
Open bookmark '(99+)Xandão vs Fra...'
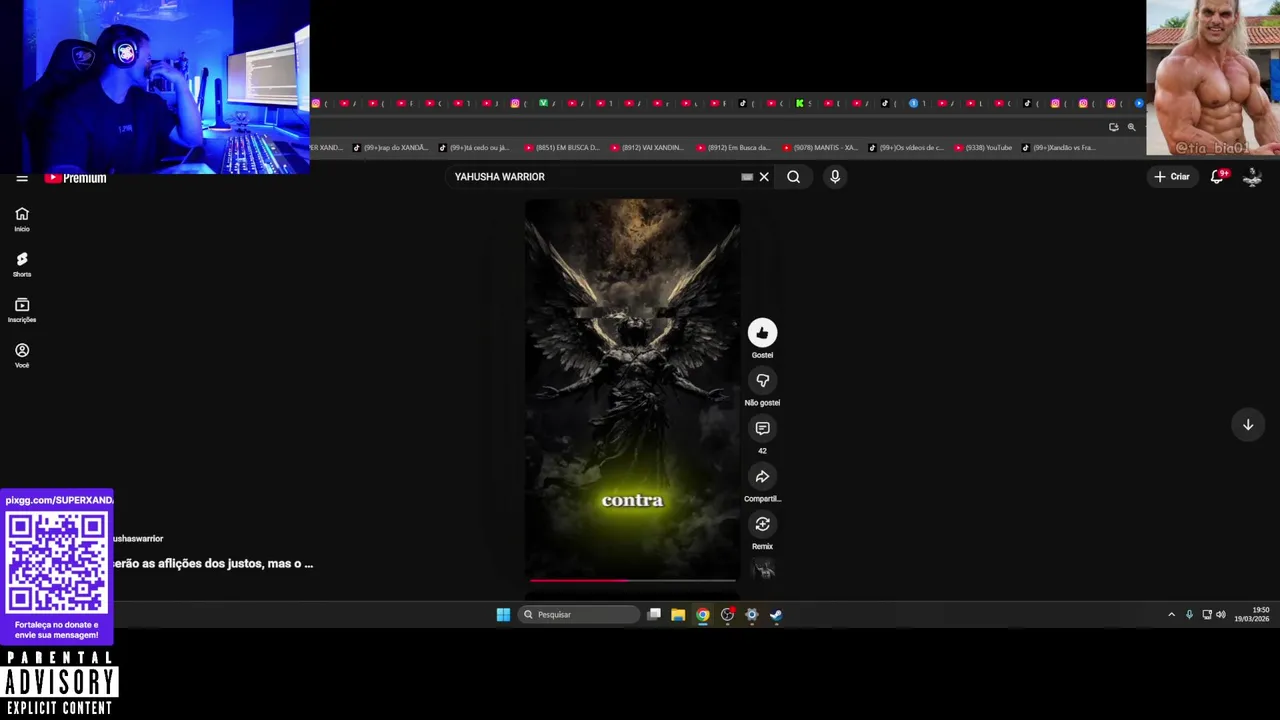(1059, 148)
